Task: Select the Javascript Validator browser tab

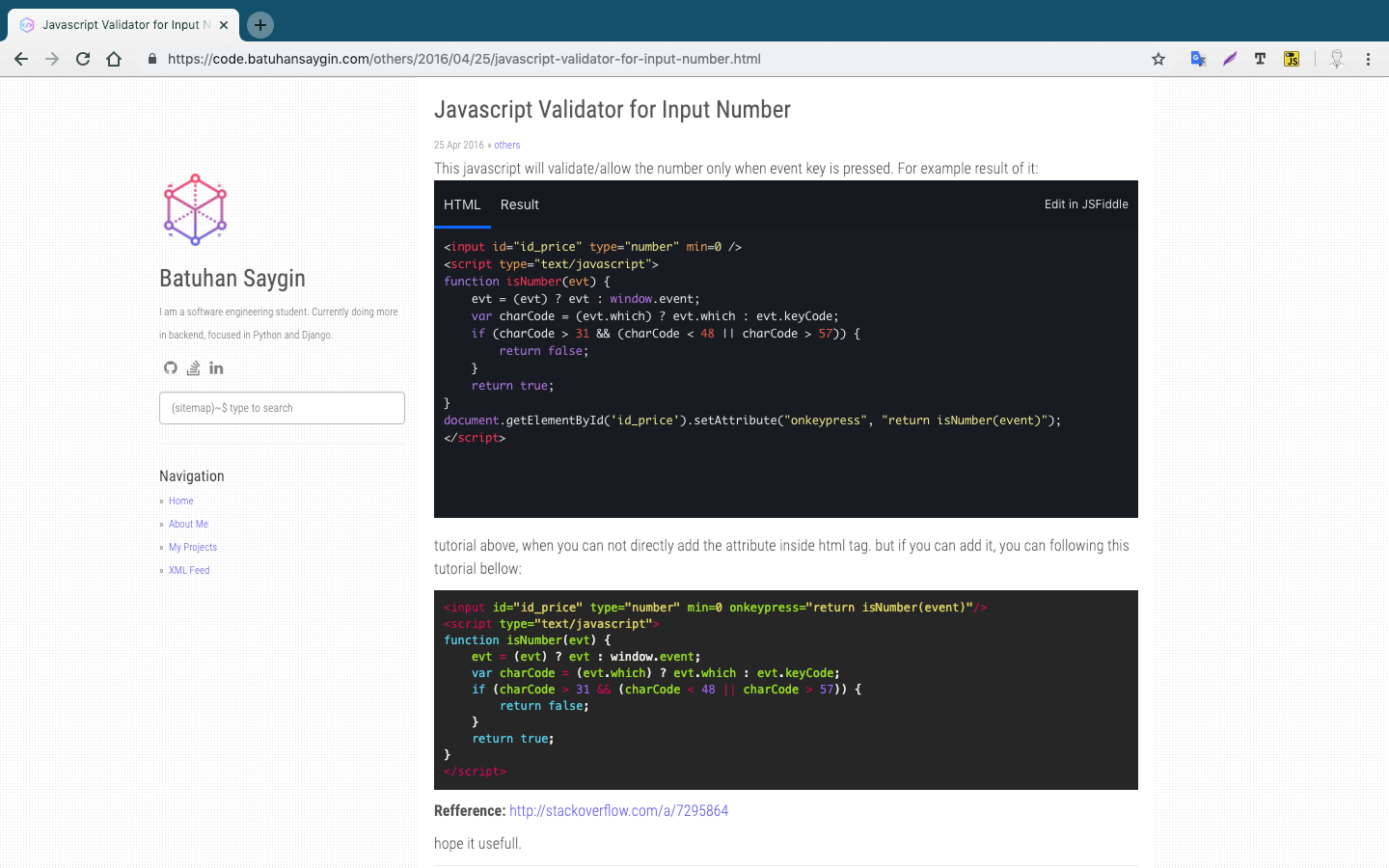Action: point(123,25)
